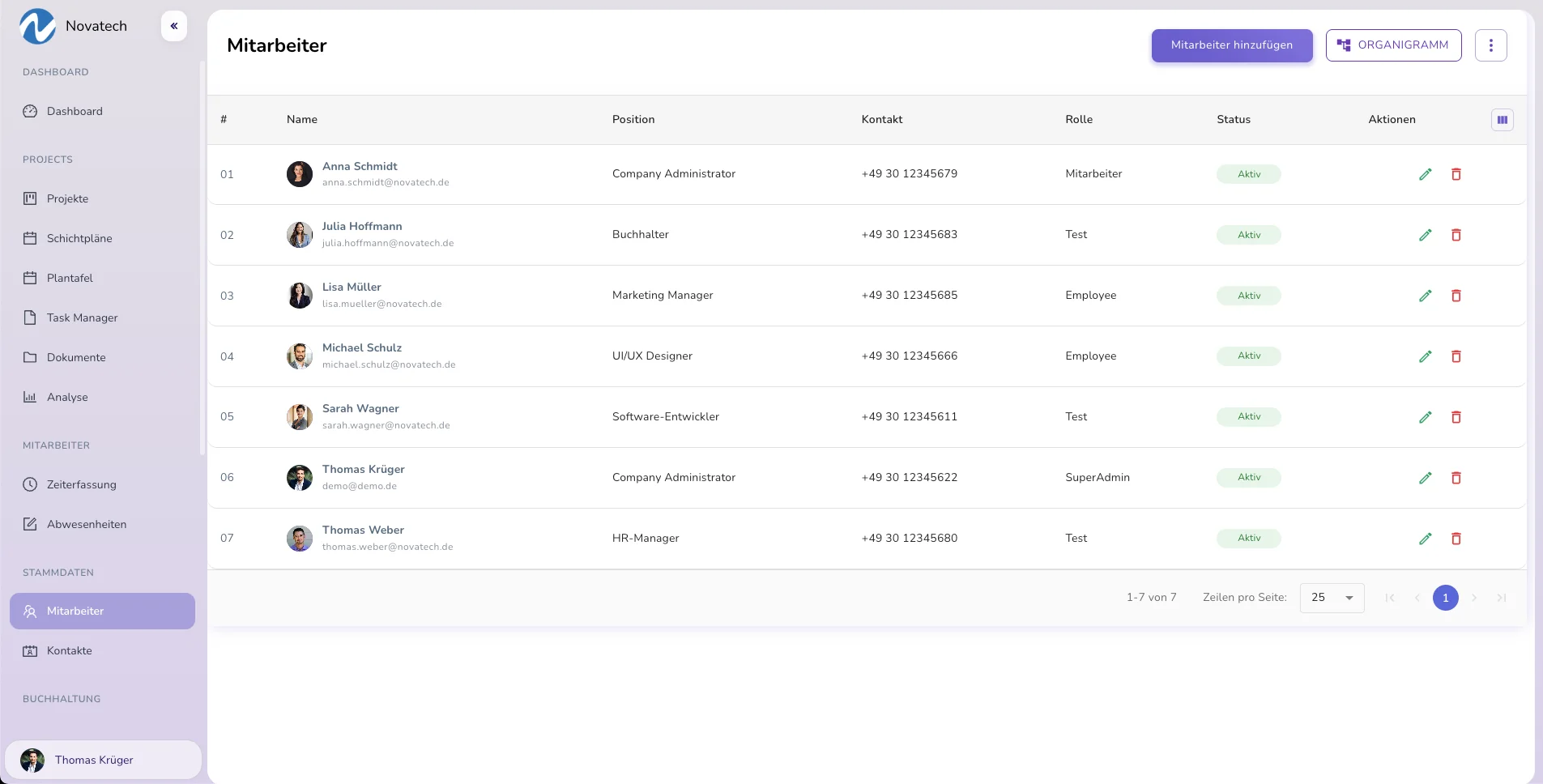This screenshot has width=1543, height=784.
Task: Click Mitarbeiter hinzufügen button
Action: (1231, 45)
